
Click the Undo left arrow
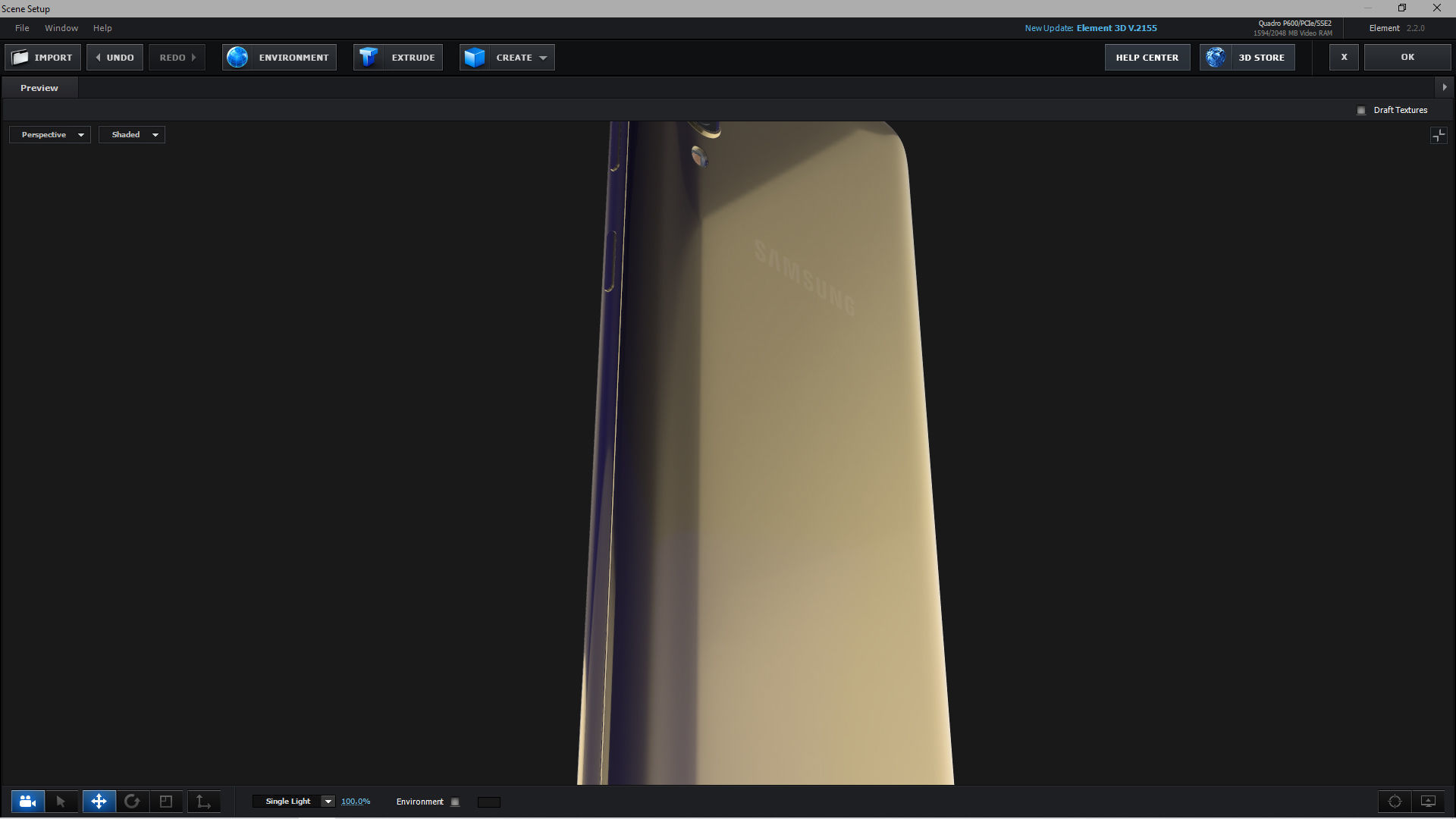coord(99,58)
